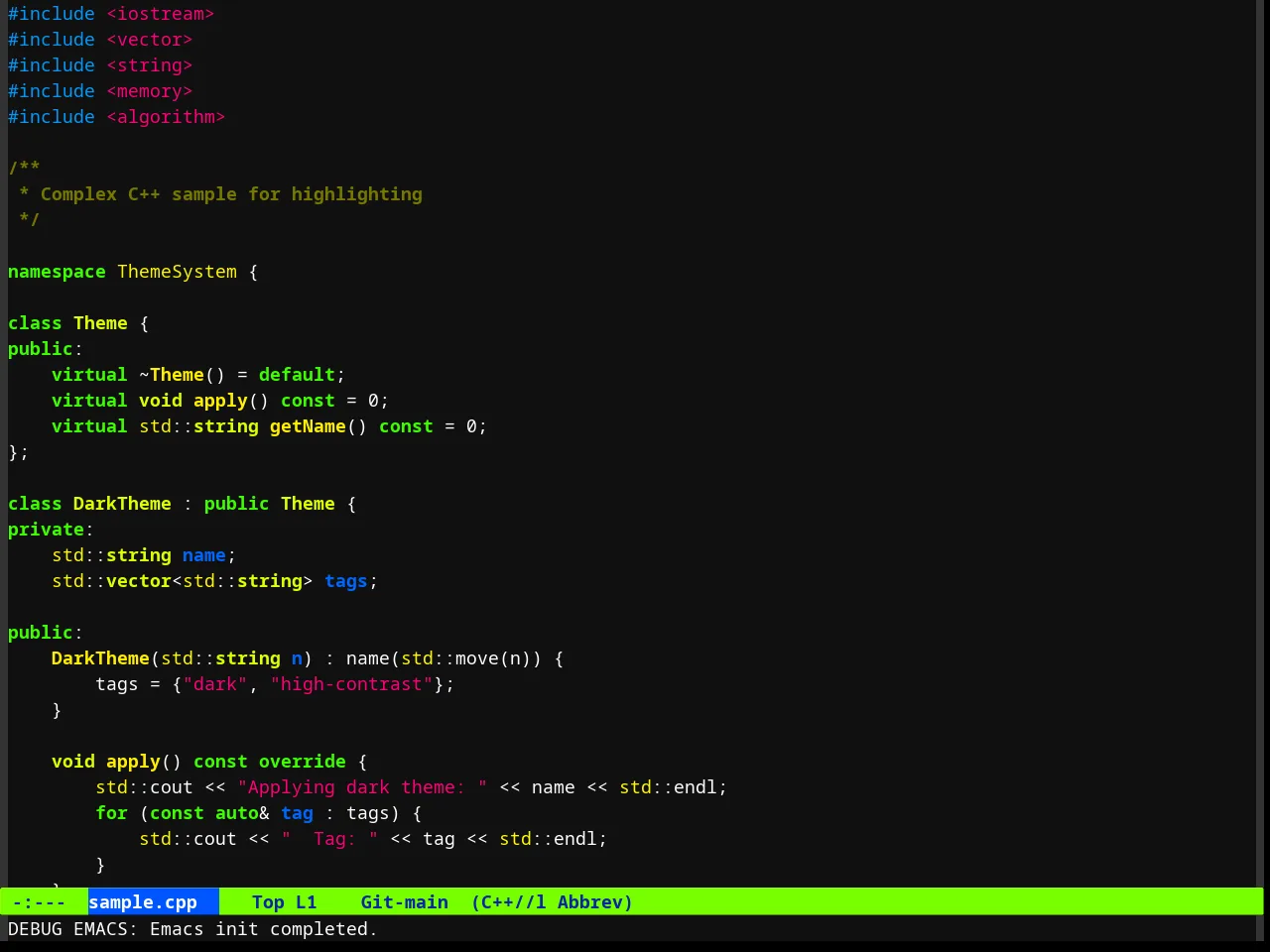
Task: Click the 'auto&' keyword in for loop
Action: (242, 813)
